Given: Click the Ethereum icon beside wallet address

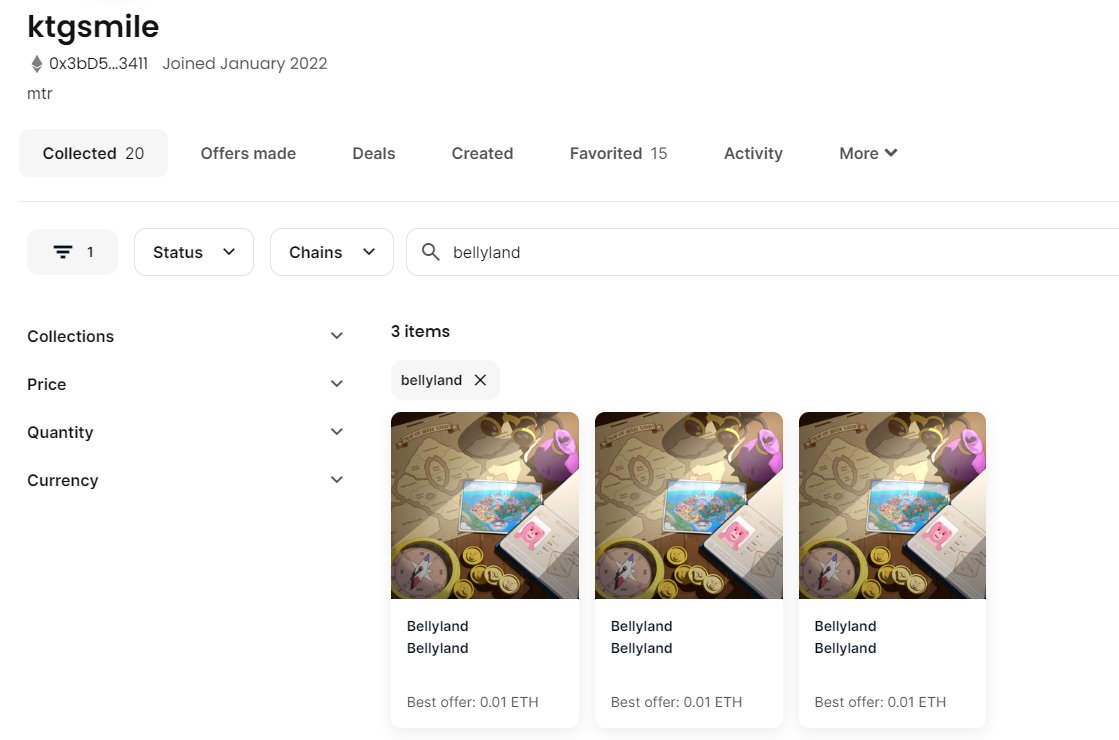Looking at the screenshot, I should [x=36, y=64].
